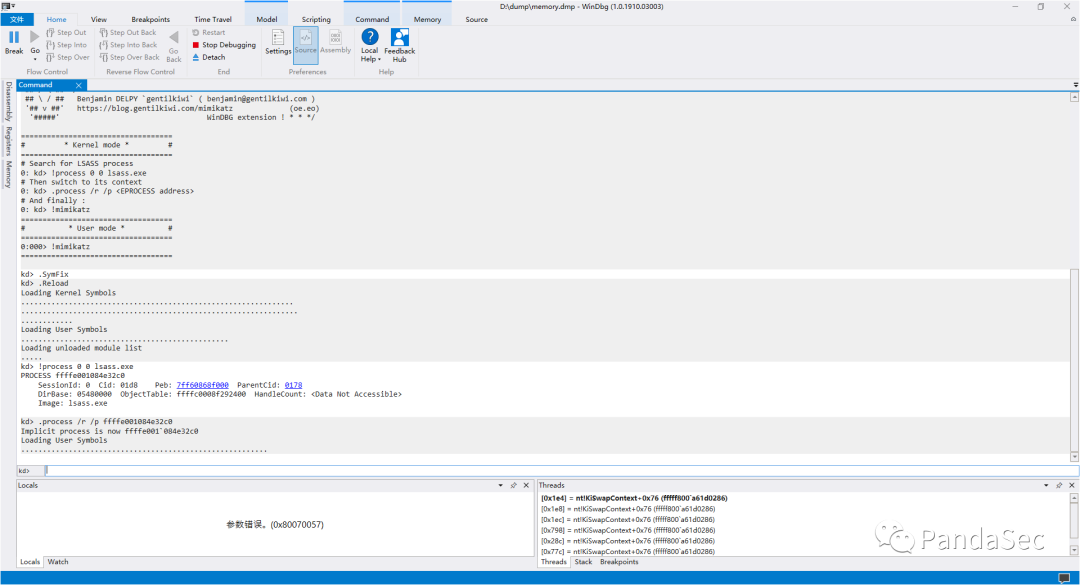
Task: Click the Detach eject icon
Action: [x=196, y=57]
